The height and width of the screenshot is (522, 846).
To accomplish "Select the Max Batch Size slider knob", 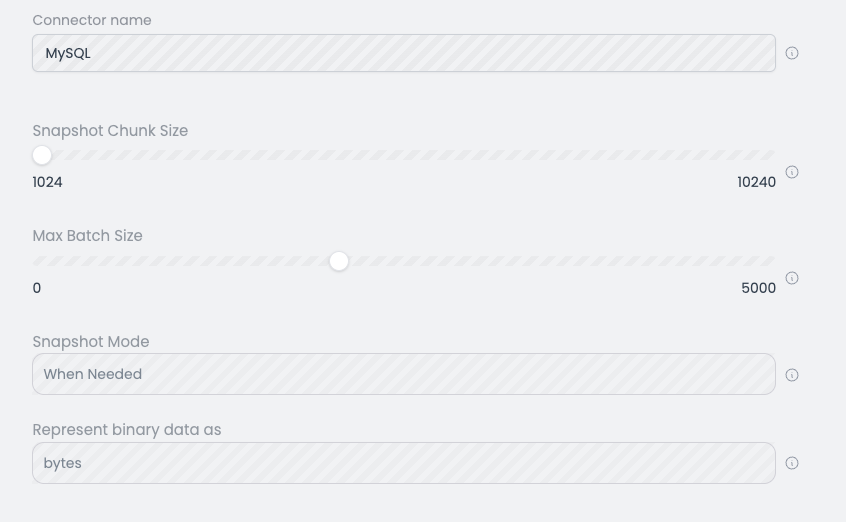I will pos(339,261).
